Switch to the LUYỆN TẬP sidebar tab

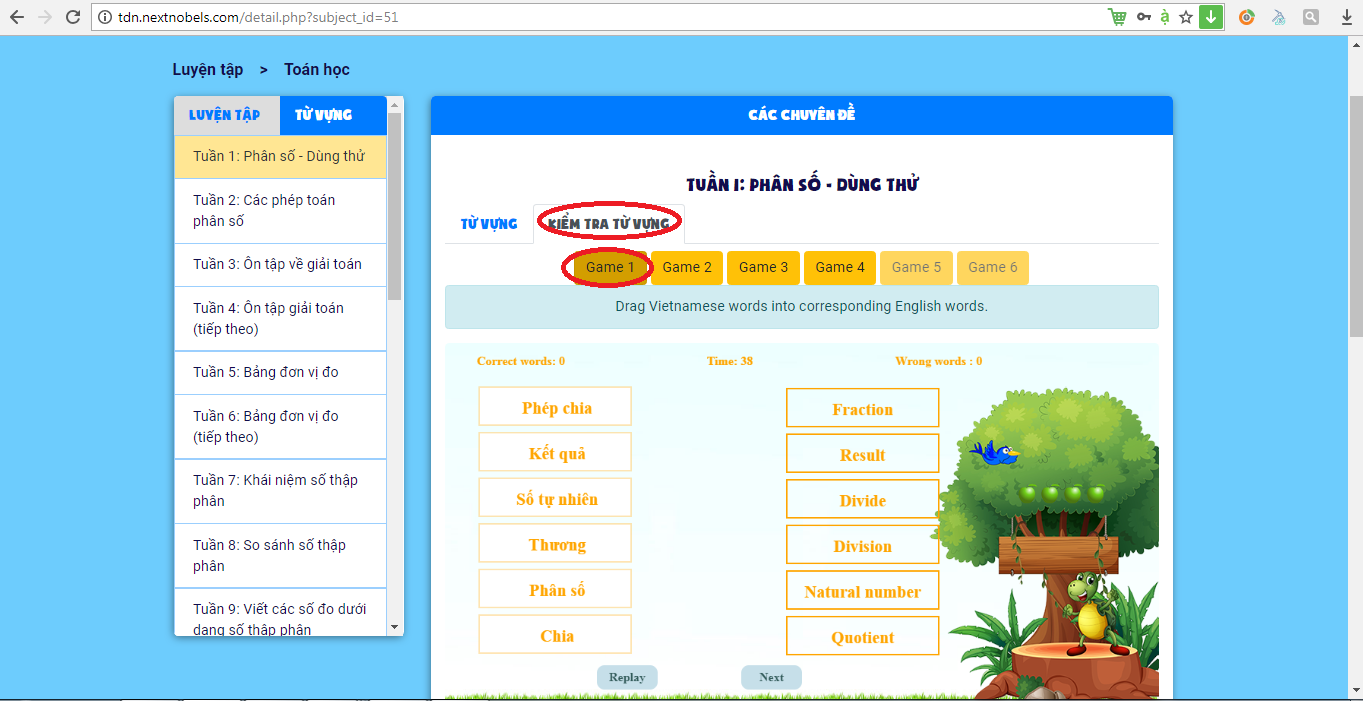point(225,115)
